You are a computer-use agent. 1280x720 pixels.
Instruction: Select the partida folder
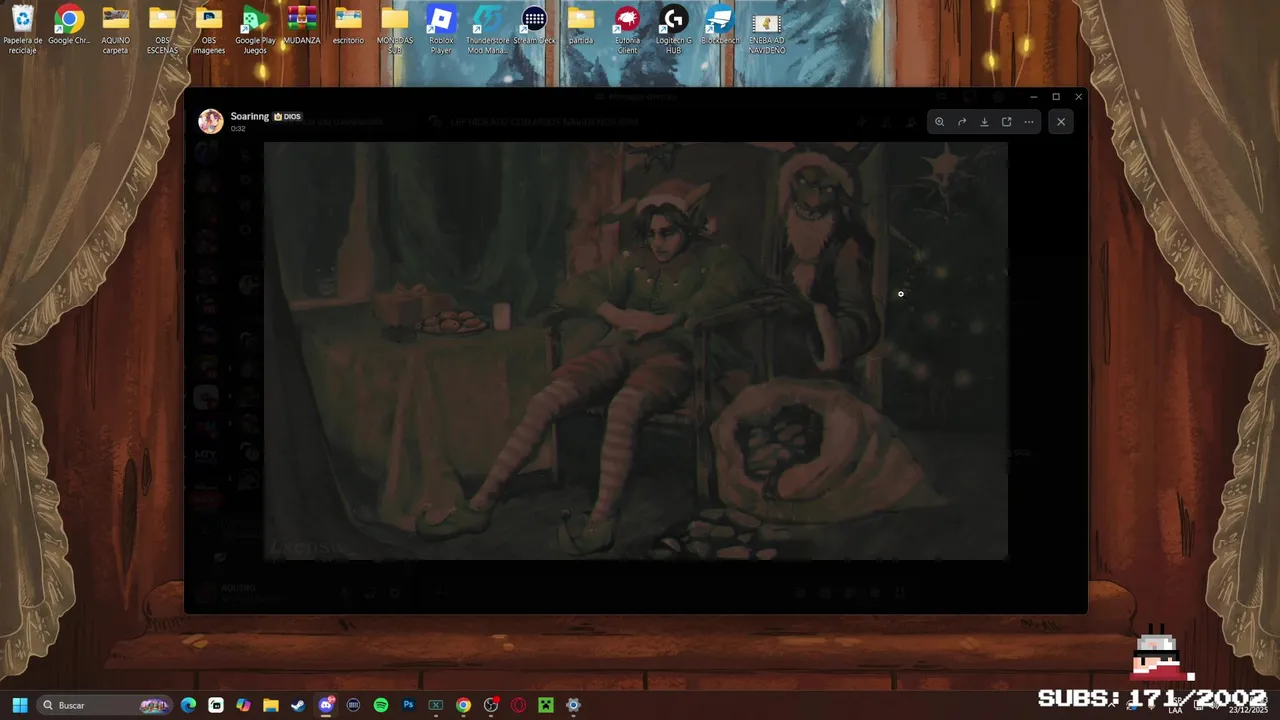tap(581, 26)
